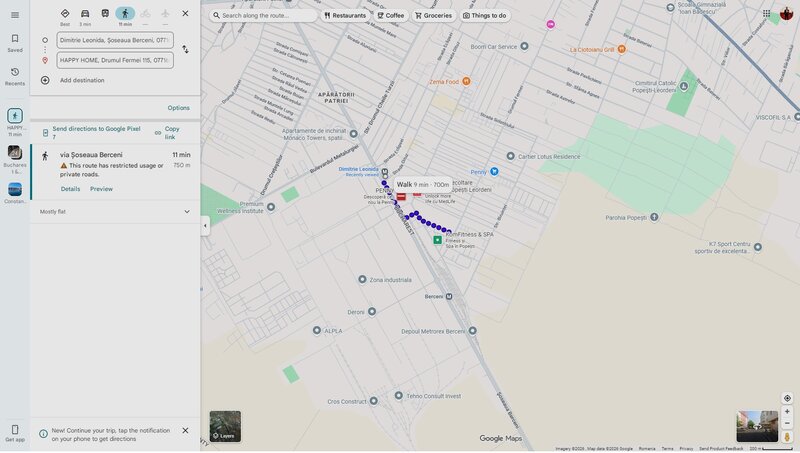
Task: Open Recents in sidebar
Action: (x=15, y=77)
